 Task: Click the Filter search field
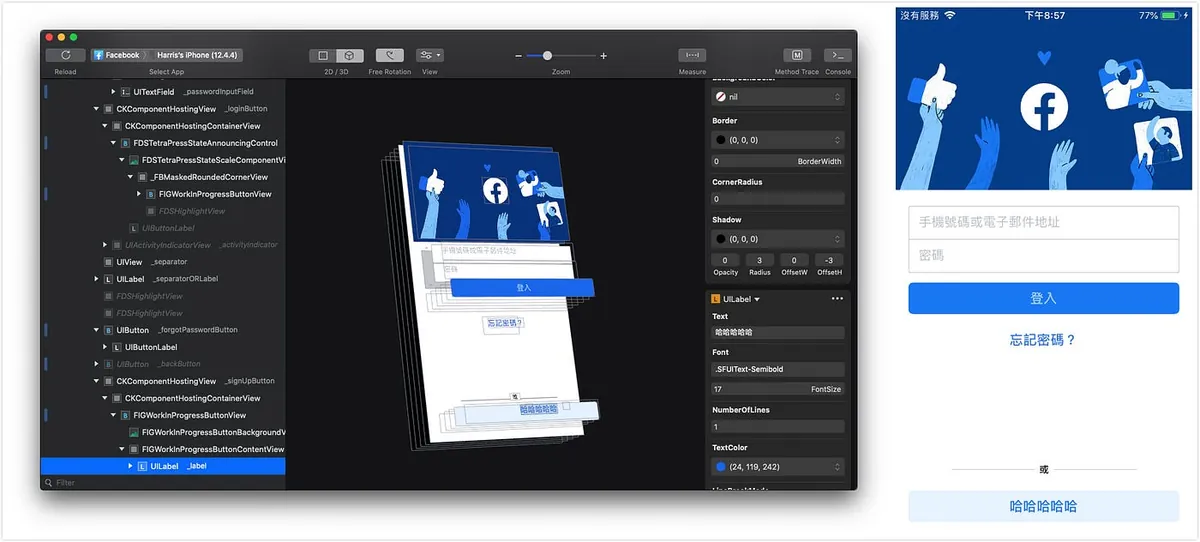click(160, 483)
